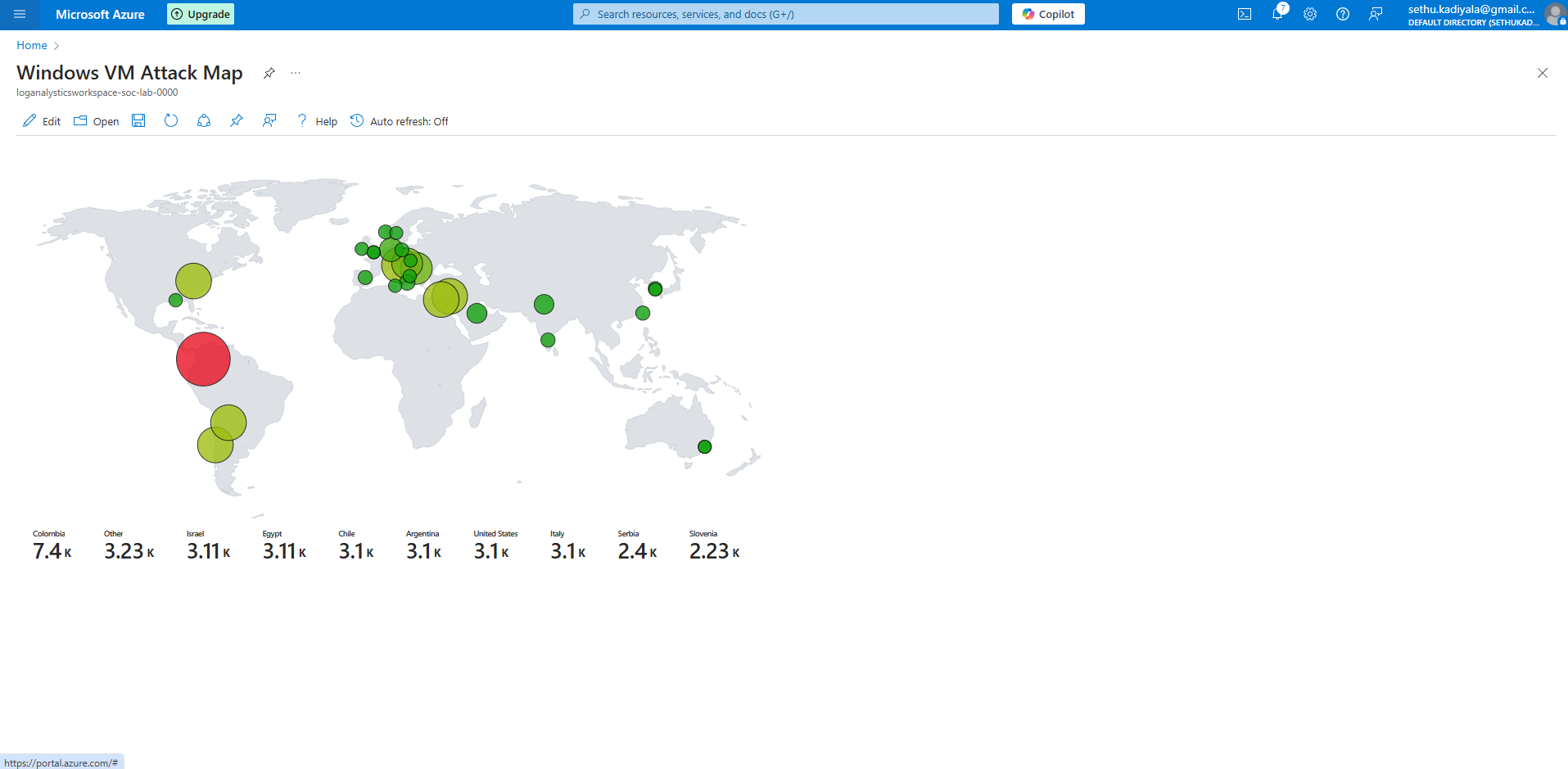Expand the Home breadcrumb chevron
Viewport: 1568px width, 769px height.
56,46
